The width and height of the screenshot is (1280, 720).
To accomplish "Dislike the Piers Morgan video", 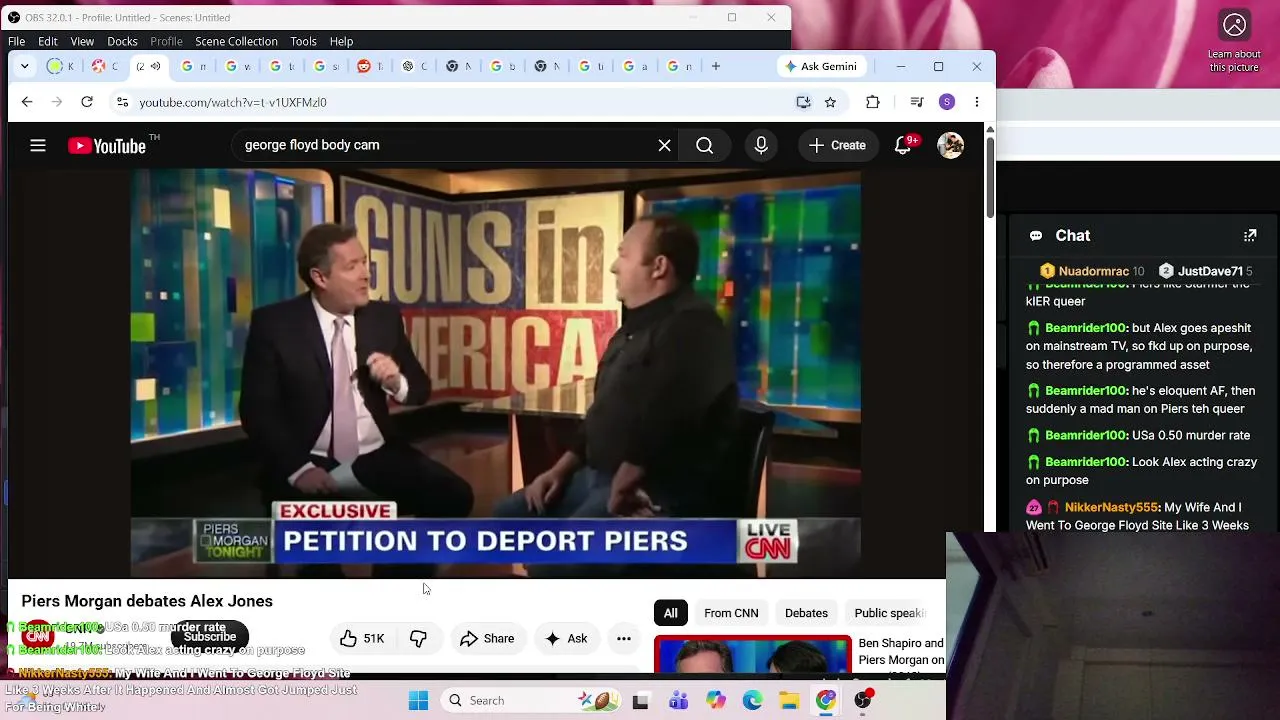I will pyautogui.click(x=418, y=639).
